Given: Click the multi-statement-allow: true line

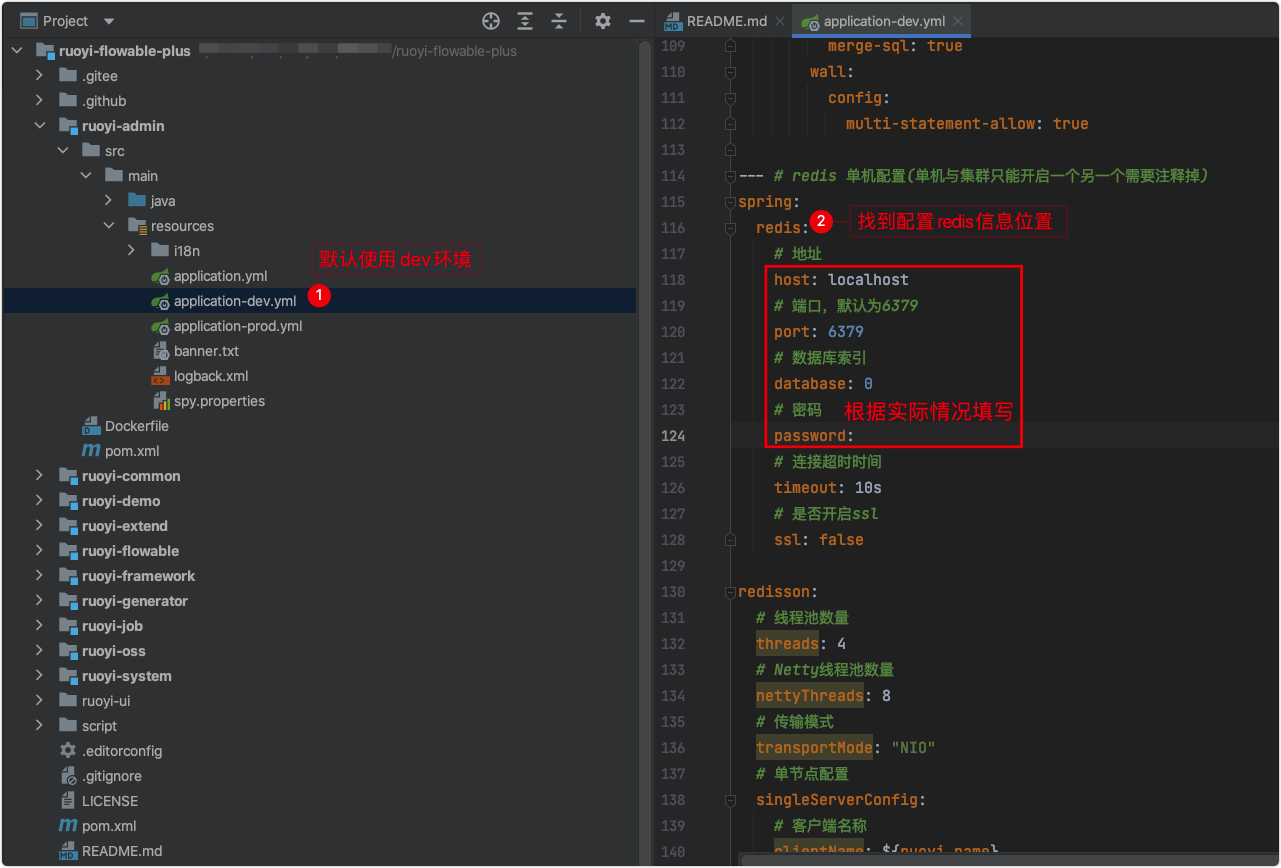Looking at the screenshot, I should 967,124.
